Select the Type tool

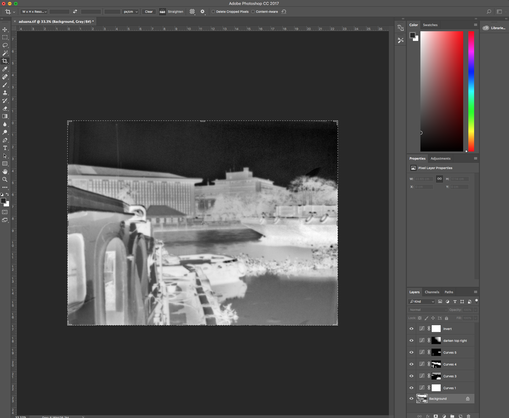[x=5, y=148]
